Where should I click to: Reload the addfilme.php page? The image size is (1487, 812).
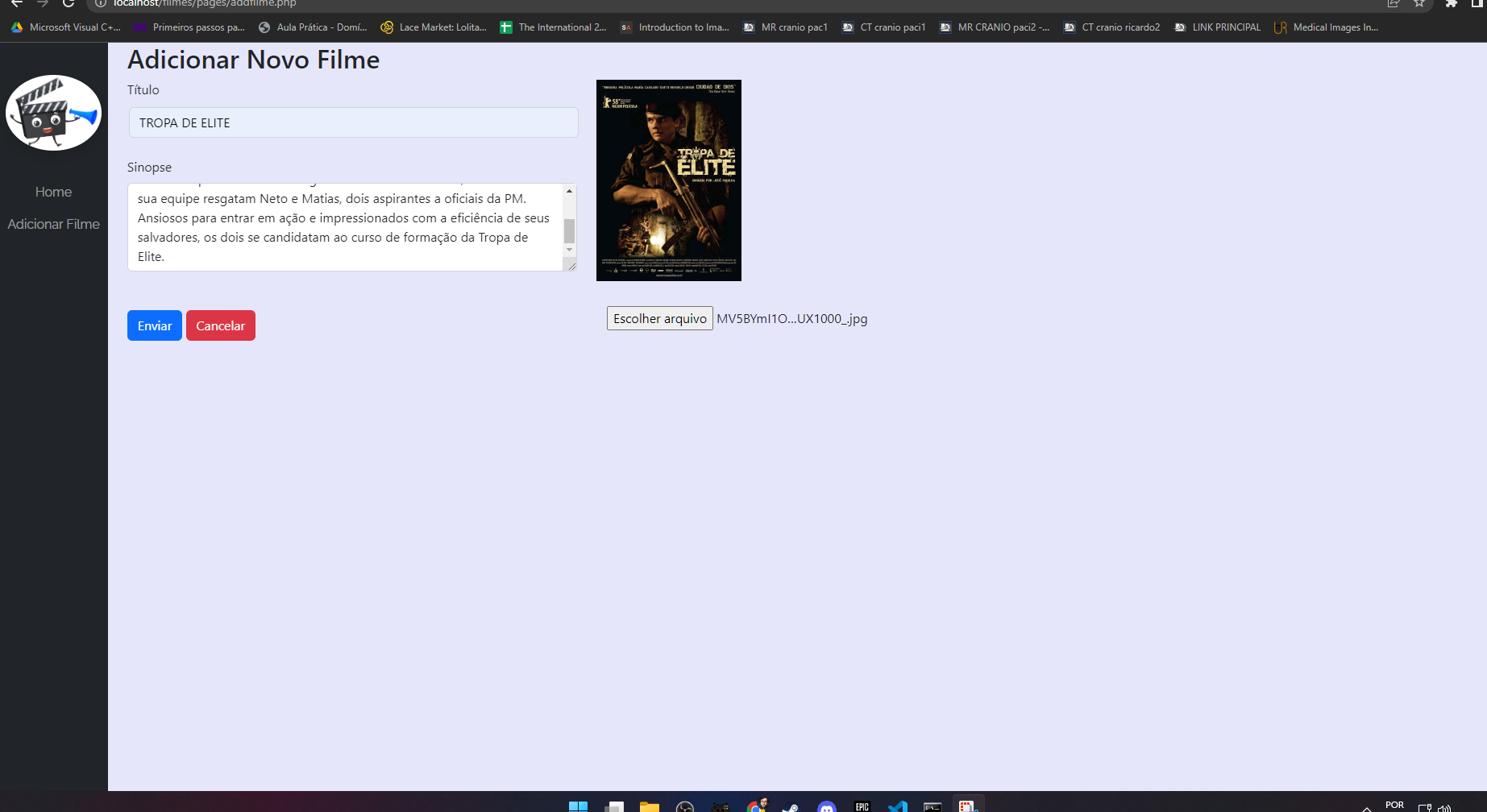[69, 4]
